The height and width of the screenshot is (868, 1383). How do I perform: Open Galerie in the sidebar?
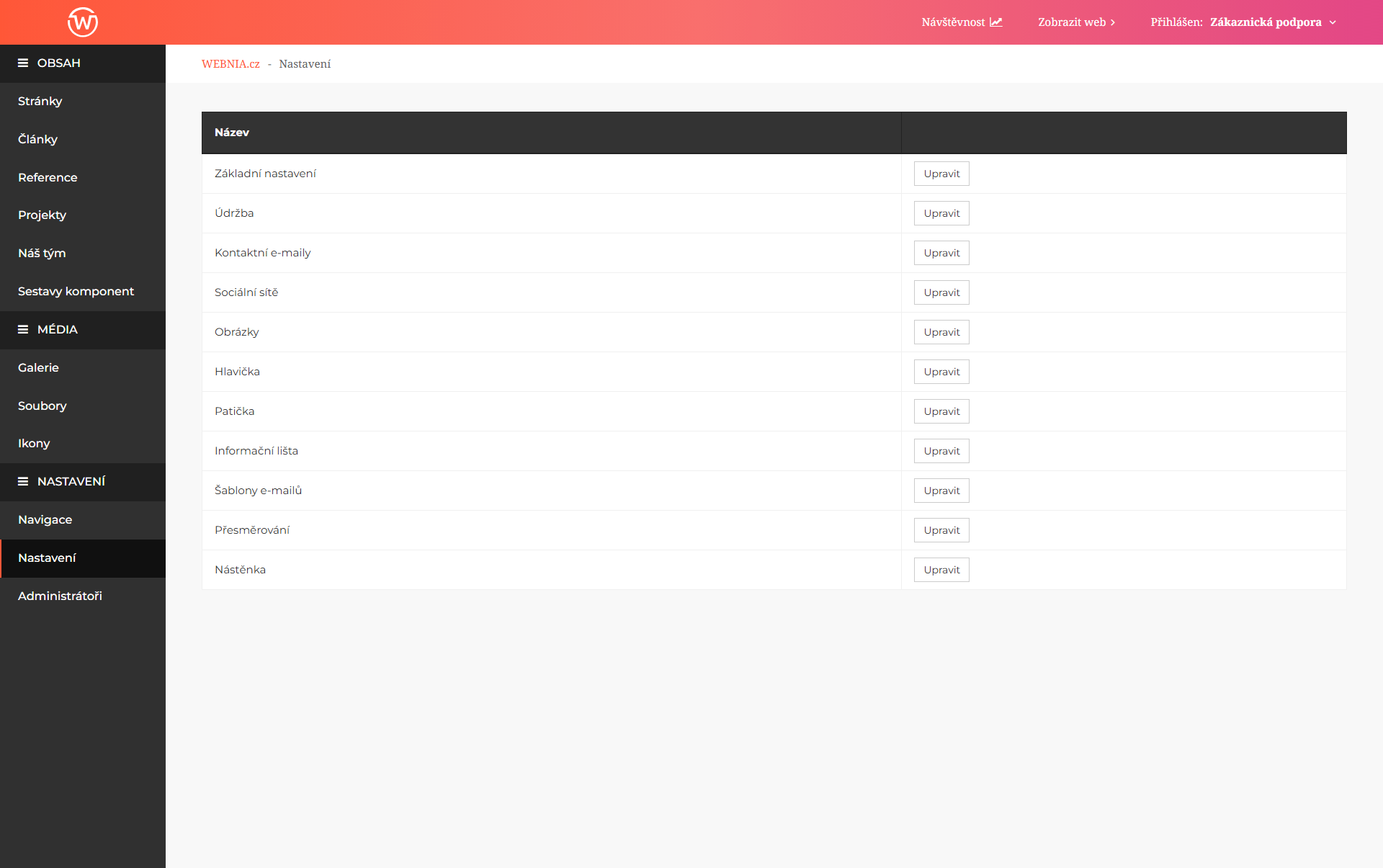pyautogui.click(x=83, y=368)
